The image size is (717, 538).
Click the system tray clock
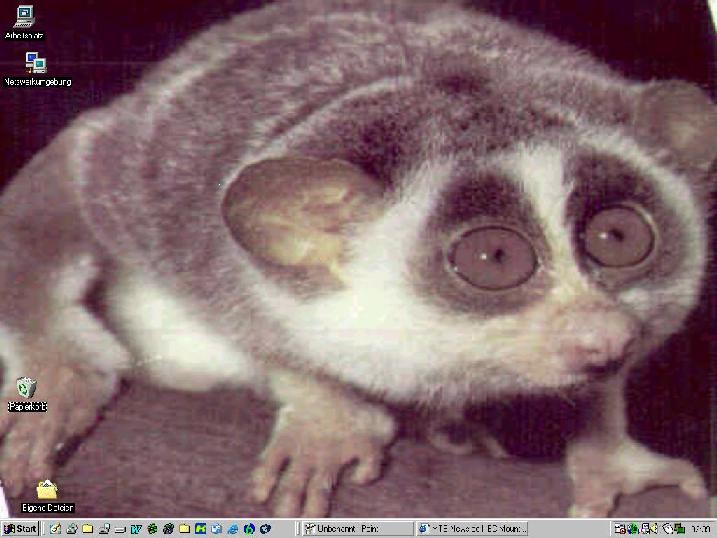tap(701, 528)
